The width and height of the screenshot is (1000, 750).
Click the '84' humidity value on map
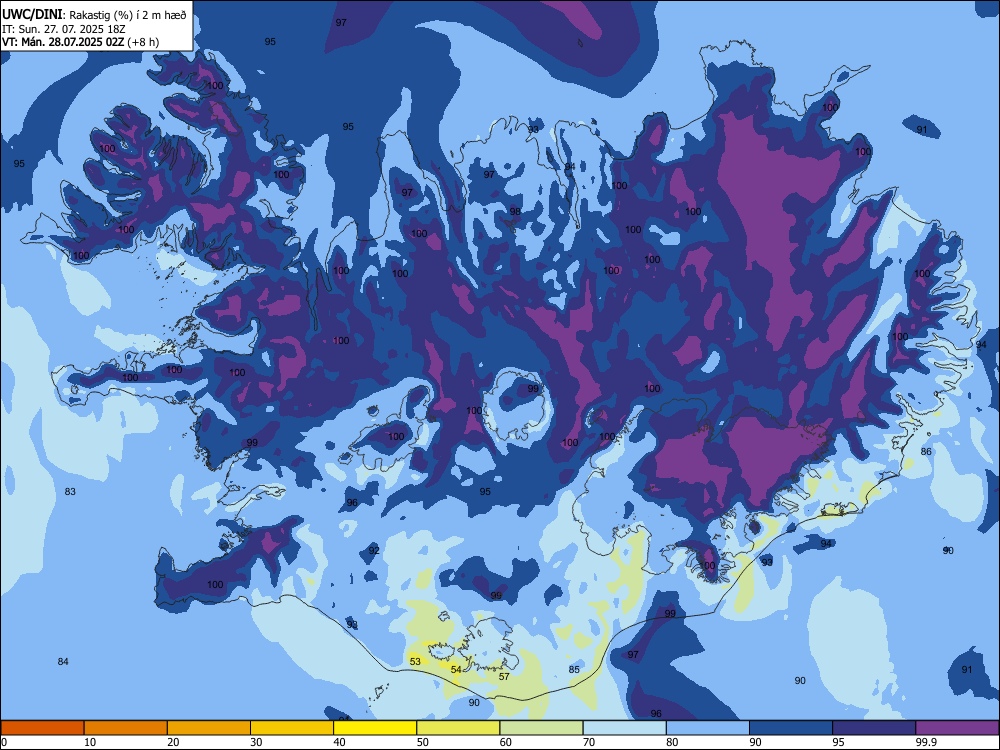pyautogui.click(x=62, y=662)
